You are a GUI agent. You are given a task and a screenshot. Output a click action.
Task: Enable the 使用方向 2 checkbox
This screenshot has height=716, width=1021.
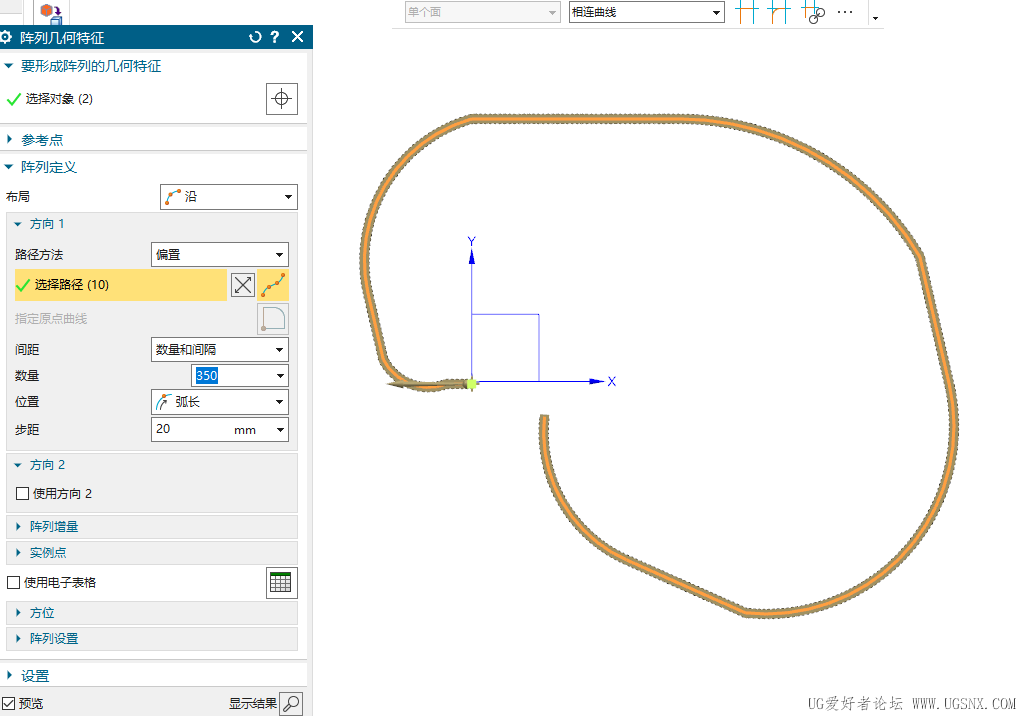22,493
